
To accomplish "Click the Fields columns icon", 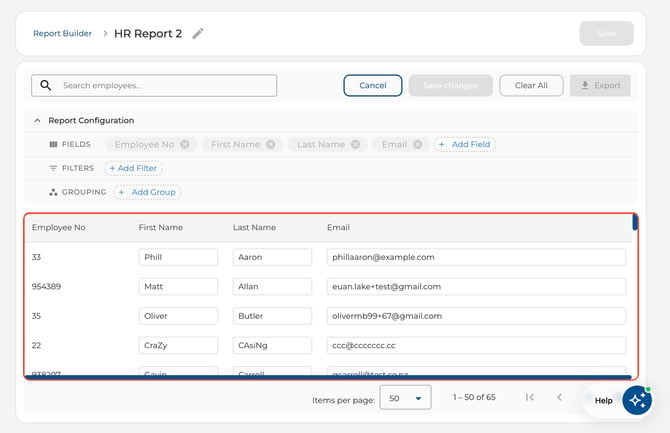I will coord(53,144).
